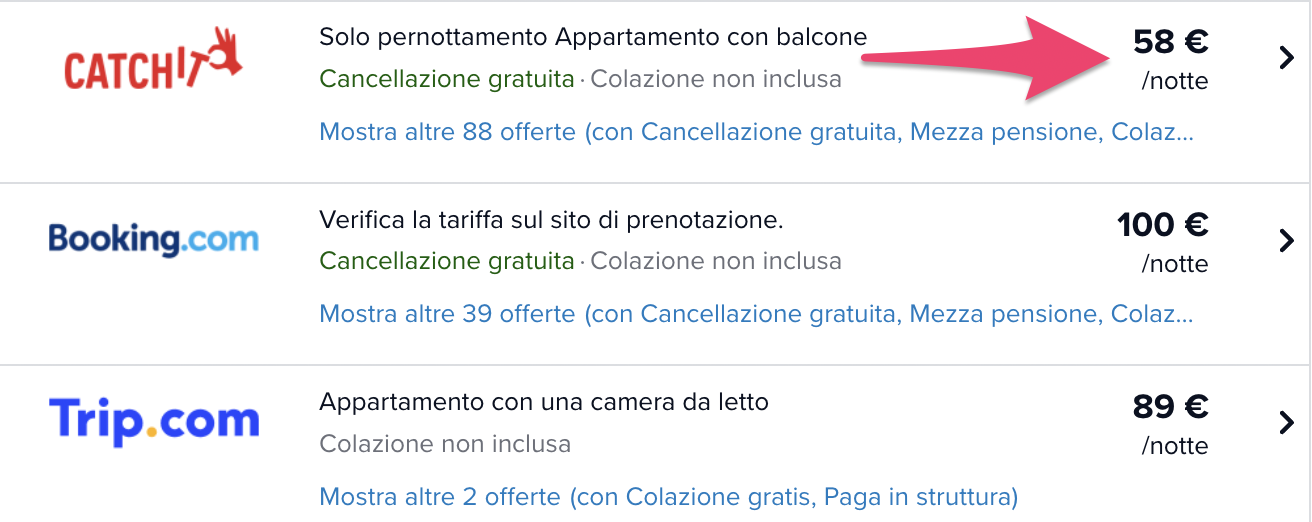Select the 58 € per night price
The width and height of the screenshot is (1312, 522).
(x=1170, y=42)
